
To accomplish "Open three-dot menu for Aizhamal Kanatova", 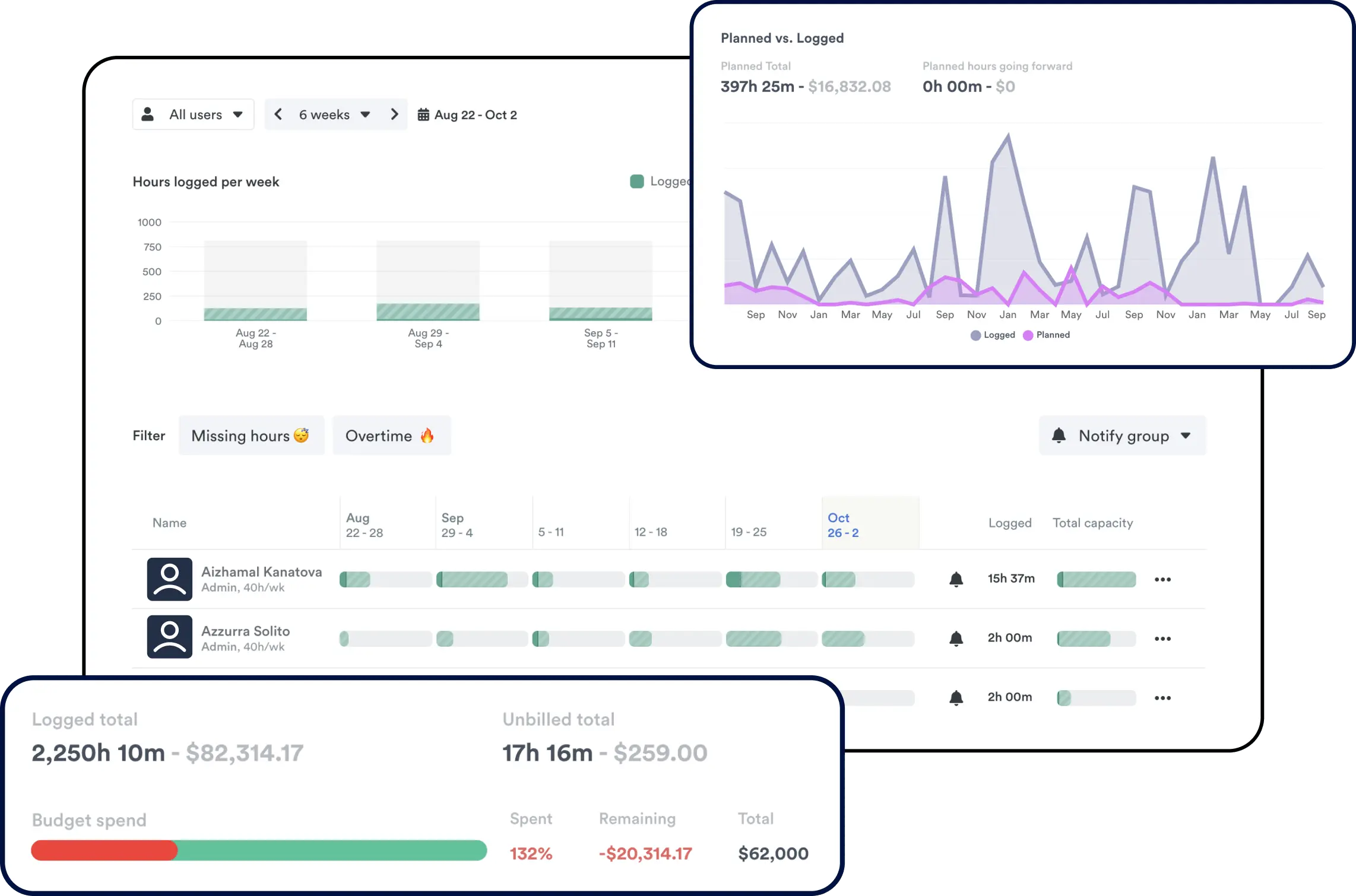I will [x=1162, y=579].
